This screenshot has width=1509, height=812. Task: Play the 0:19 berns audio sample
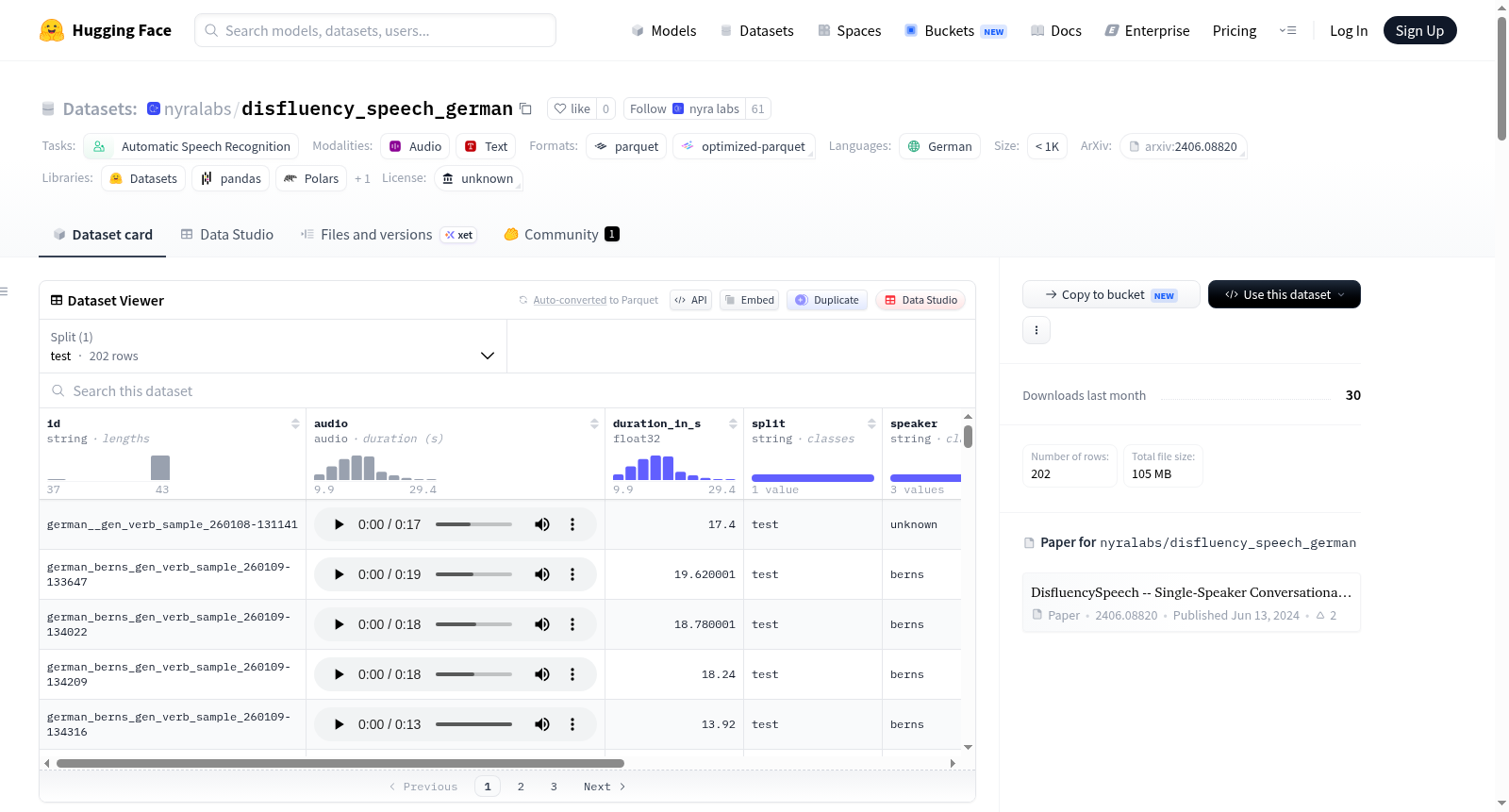[x=340, y=574]
